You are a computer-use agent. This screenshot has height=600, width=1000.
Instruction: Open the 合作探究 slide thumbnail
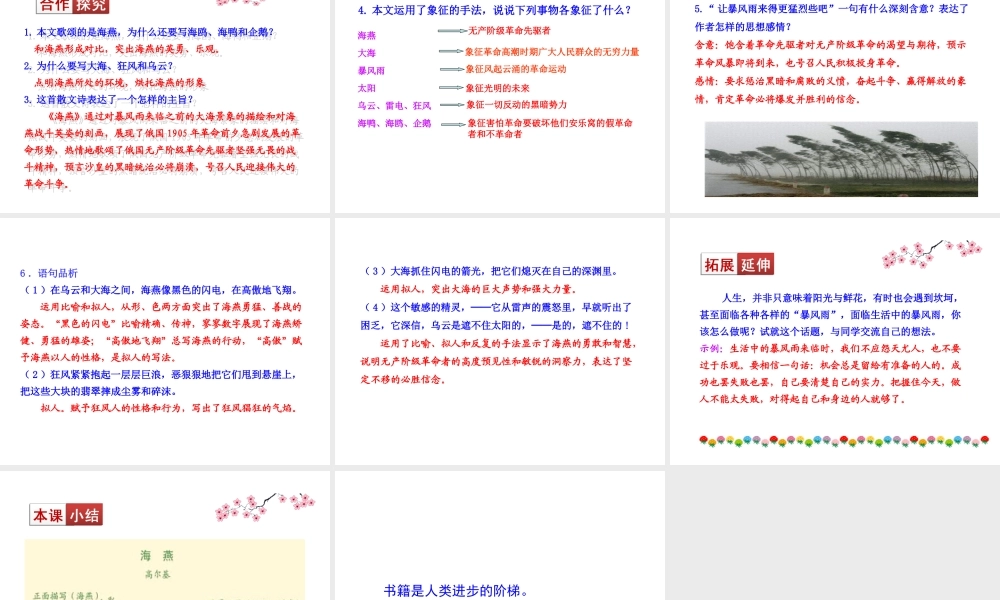pos(165,105)
